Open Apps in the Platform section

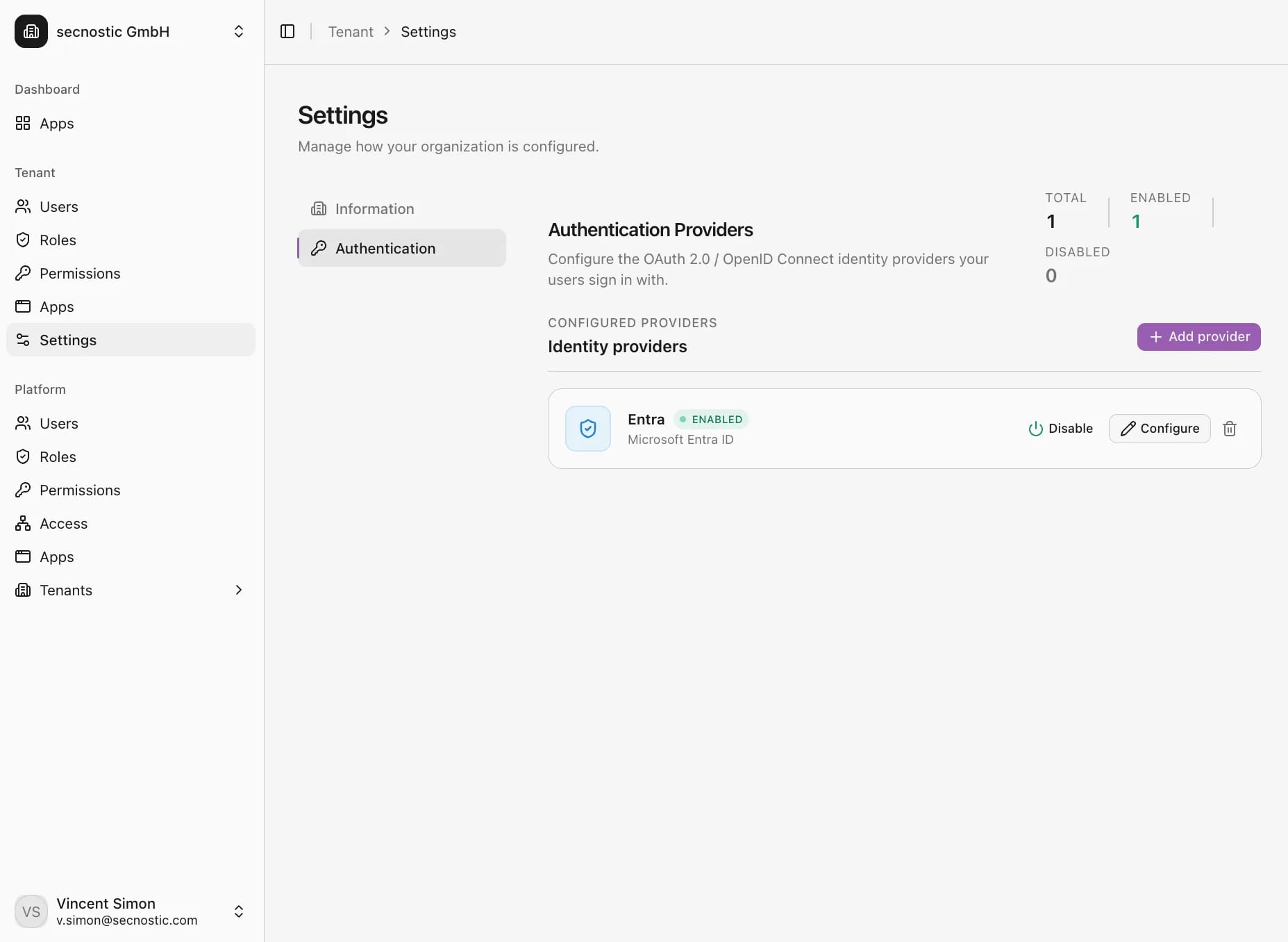coord(131,556)
